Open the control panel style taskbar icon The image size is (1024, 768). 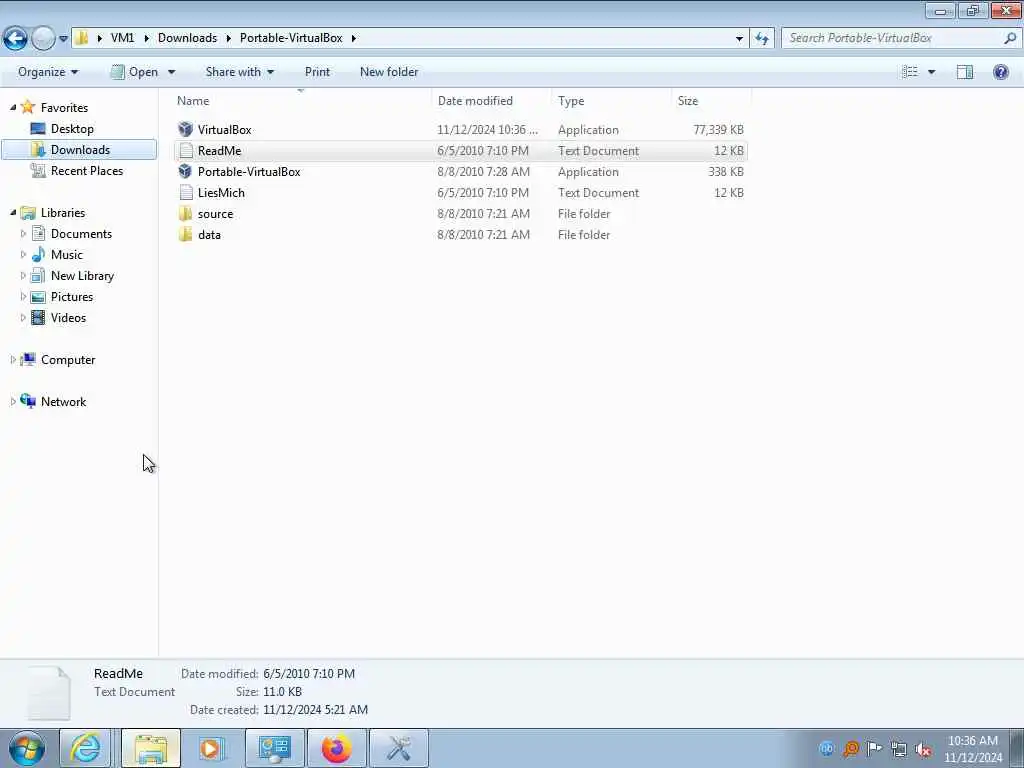pyautogui.click(x=274, y=748)
